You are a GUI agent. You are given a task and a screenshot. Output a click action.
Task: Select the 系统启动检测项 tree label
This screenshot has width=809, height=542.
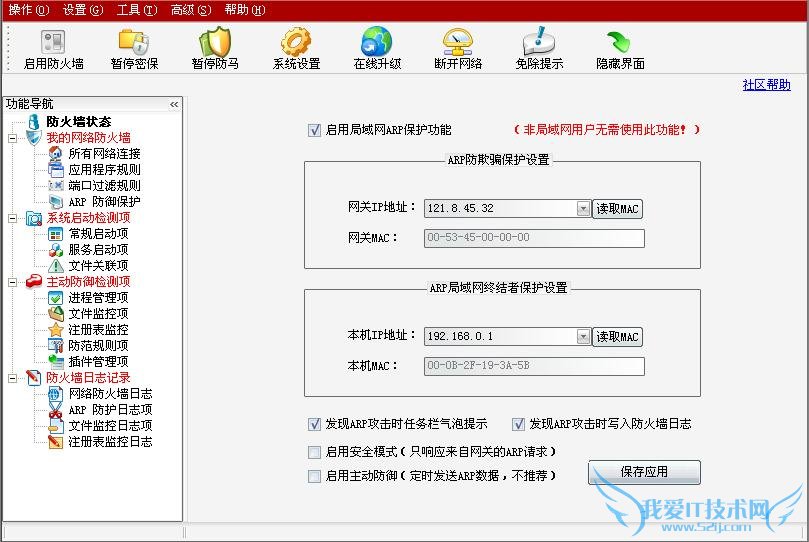pyautogui.click(x=88, y=218)
